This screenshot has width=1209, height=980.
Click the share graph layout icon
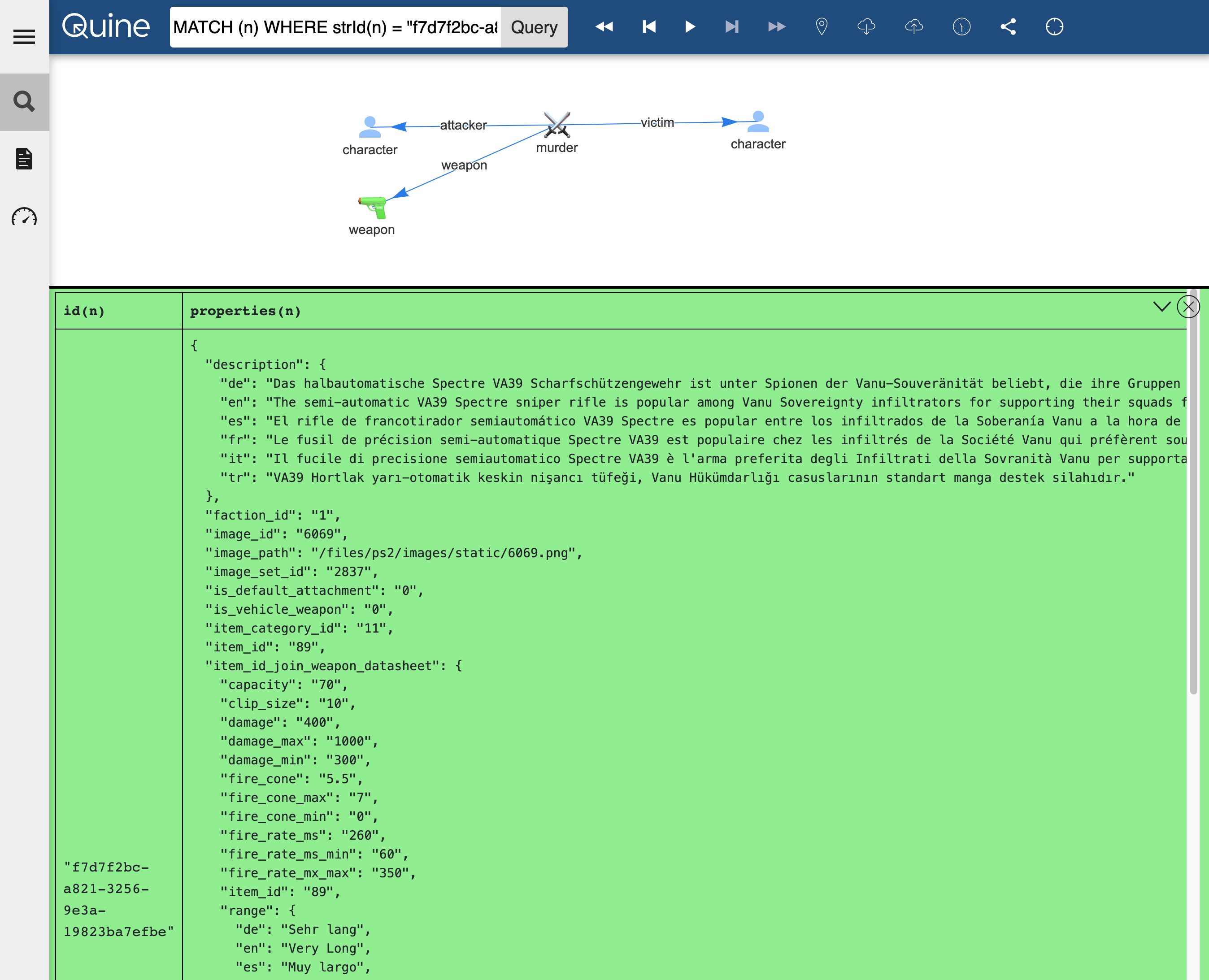1008,26
